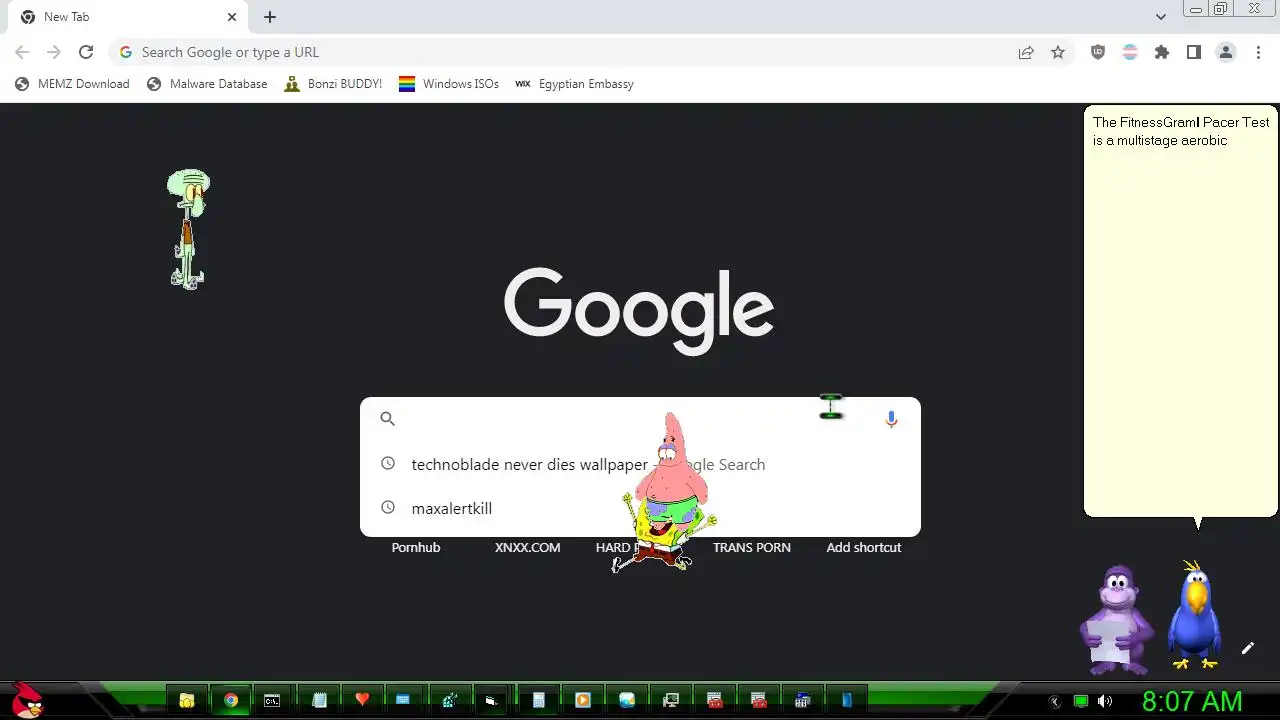Expand the hidden tray icons arrow
The width and height of the screenshot is (1280, 720).
click(x=1054, y=702)
